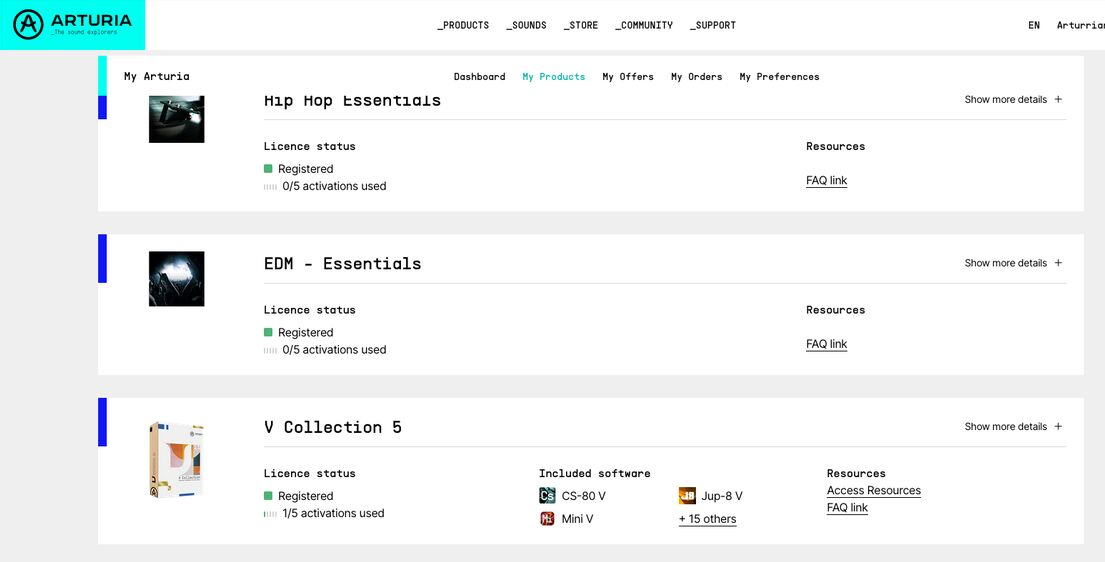Open the V Collection 5 box thumbnail
The image size is (1105, 562).
pos(176,460)
